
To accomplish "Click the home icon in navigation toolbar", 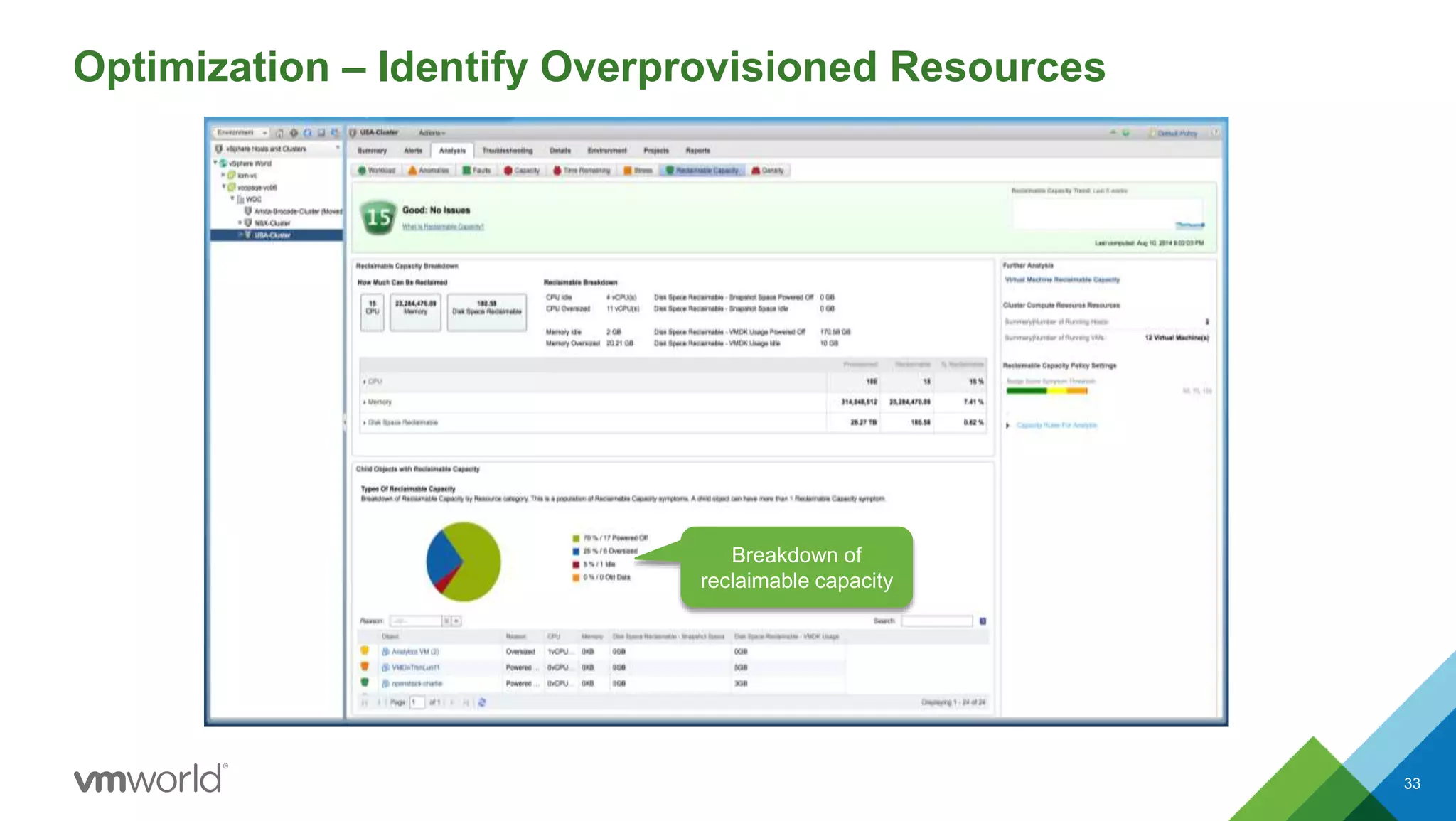I will tap(279, 133).
